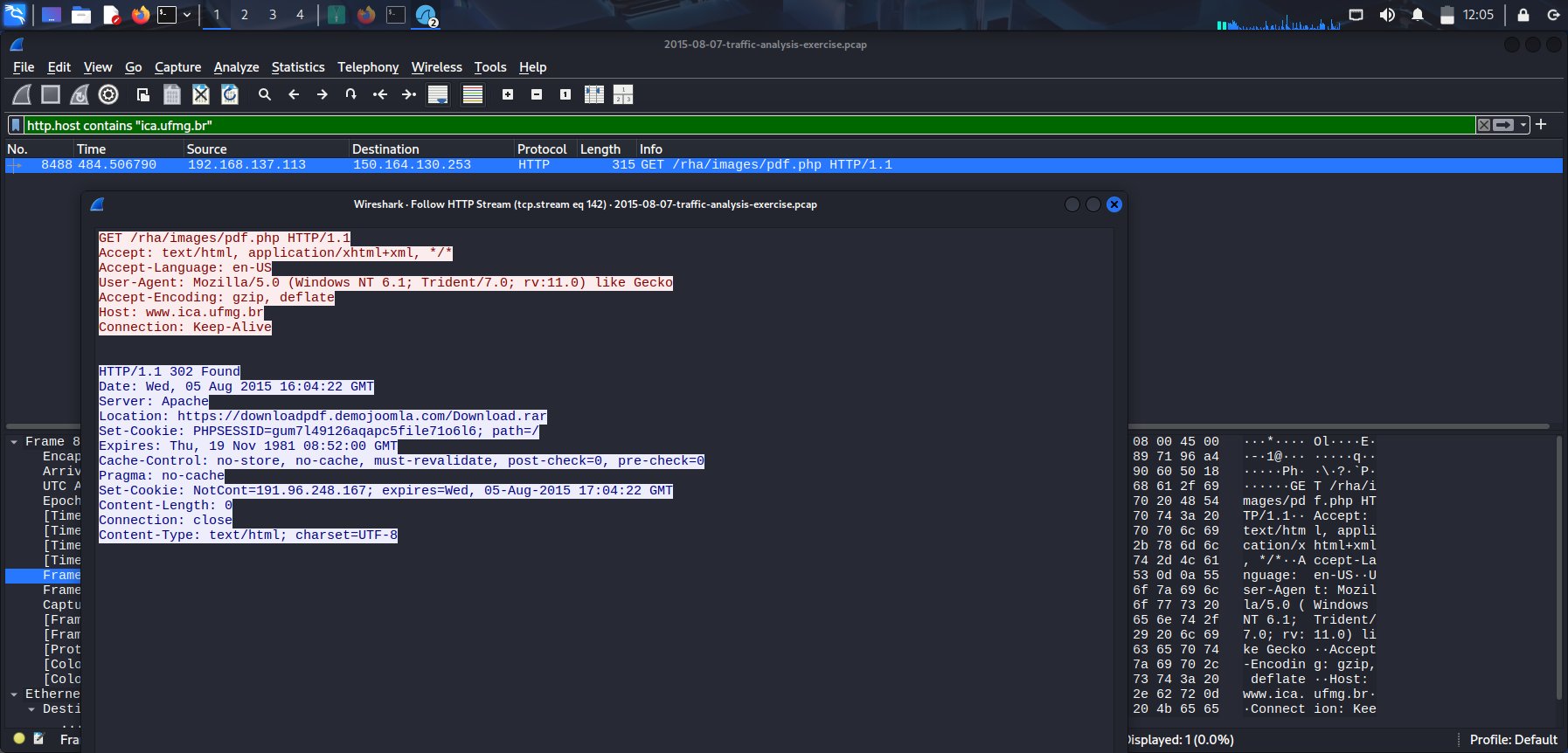The image size is (1568, 753).
Task: Click the packet bytes pane vertical scrollbar
Action: (x=1559, y=568)
